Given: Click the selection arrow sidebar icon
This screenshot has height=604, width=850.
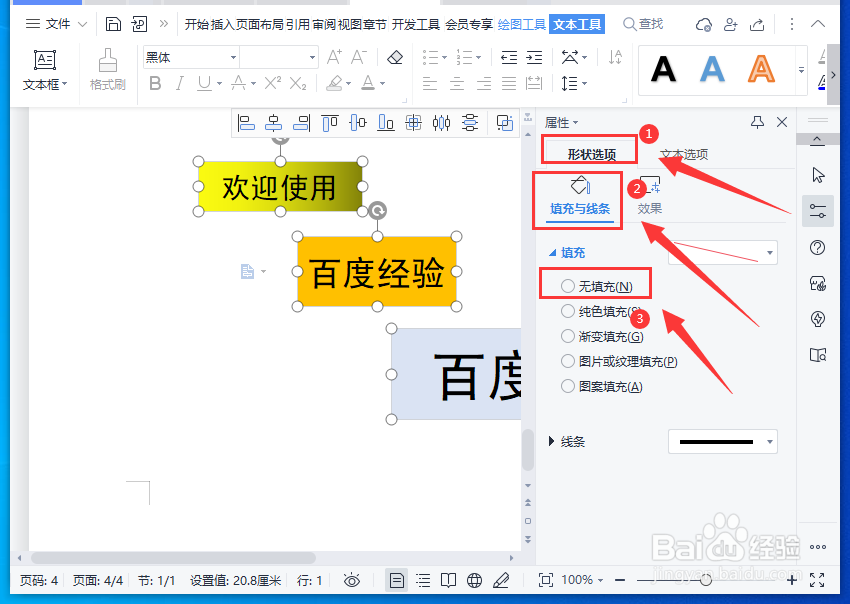Looking at the screenshot, I should 817,176.
